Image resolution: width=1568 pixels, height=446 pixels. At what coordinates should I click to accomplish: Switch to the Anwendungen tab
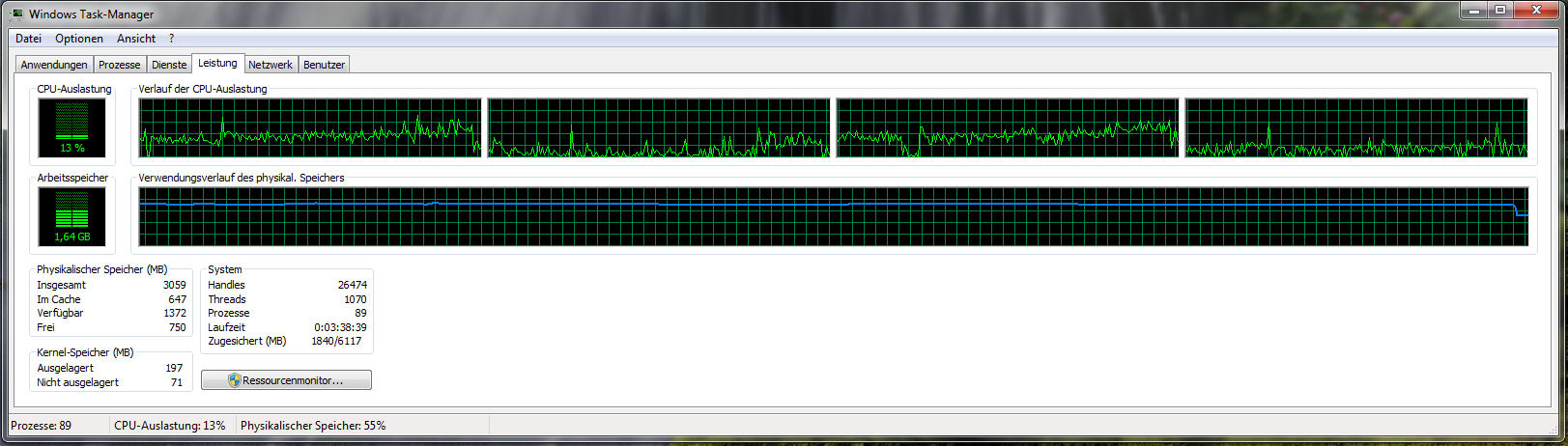(x=54, y=65)
